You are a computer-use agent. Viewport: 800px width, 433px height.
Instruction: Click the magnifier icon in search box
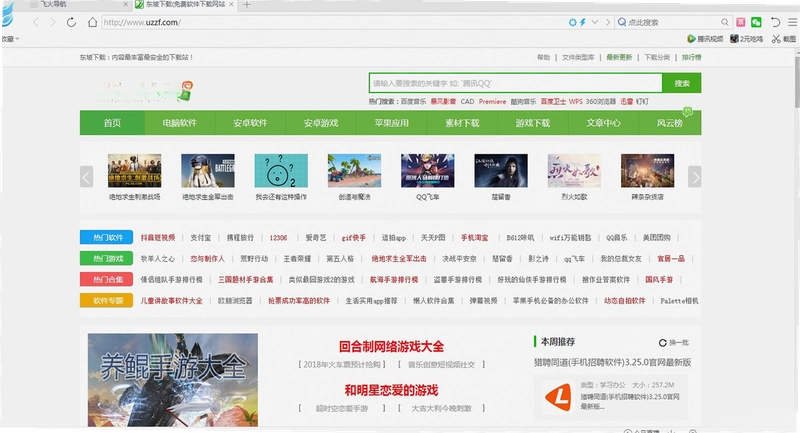(x=724, y=22)
